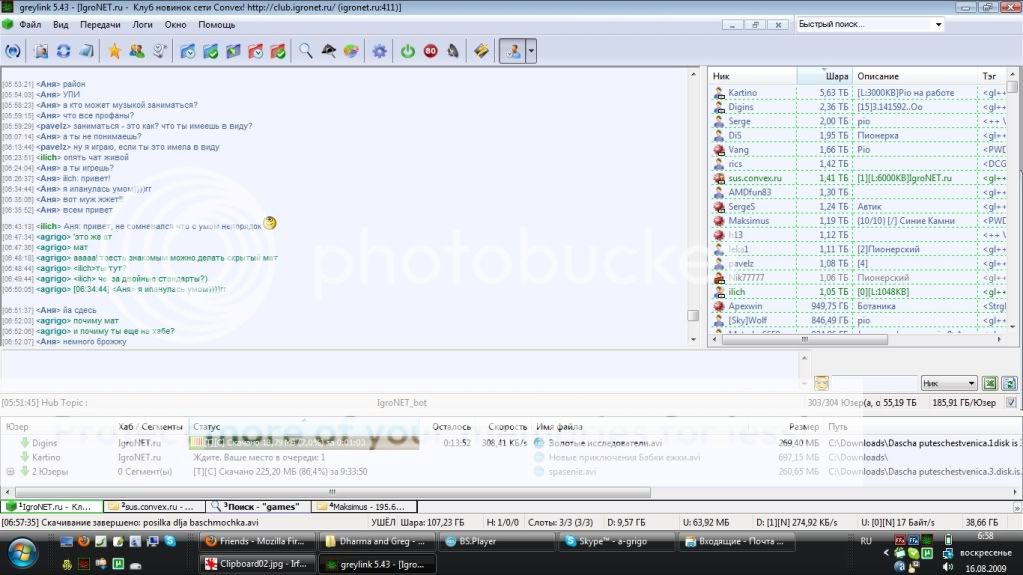Viewport: 1023px width, 575px height.
Task: Toggle the user list panel toolbar button
Action: [x=514, y=51]
